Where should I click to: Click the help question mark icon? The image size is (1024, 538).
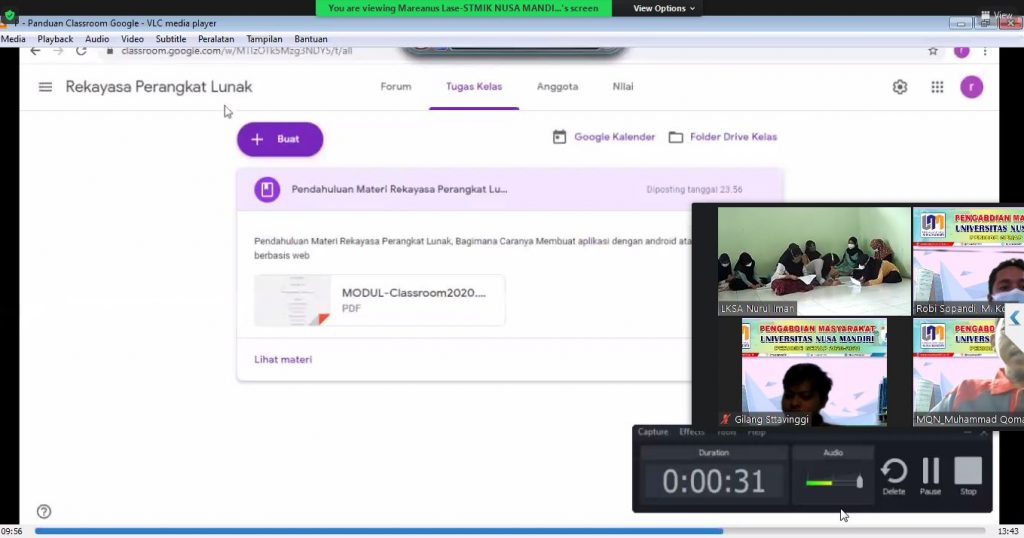click(44, 511)
